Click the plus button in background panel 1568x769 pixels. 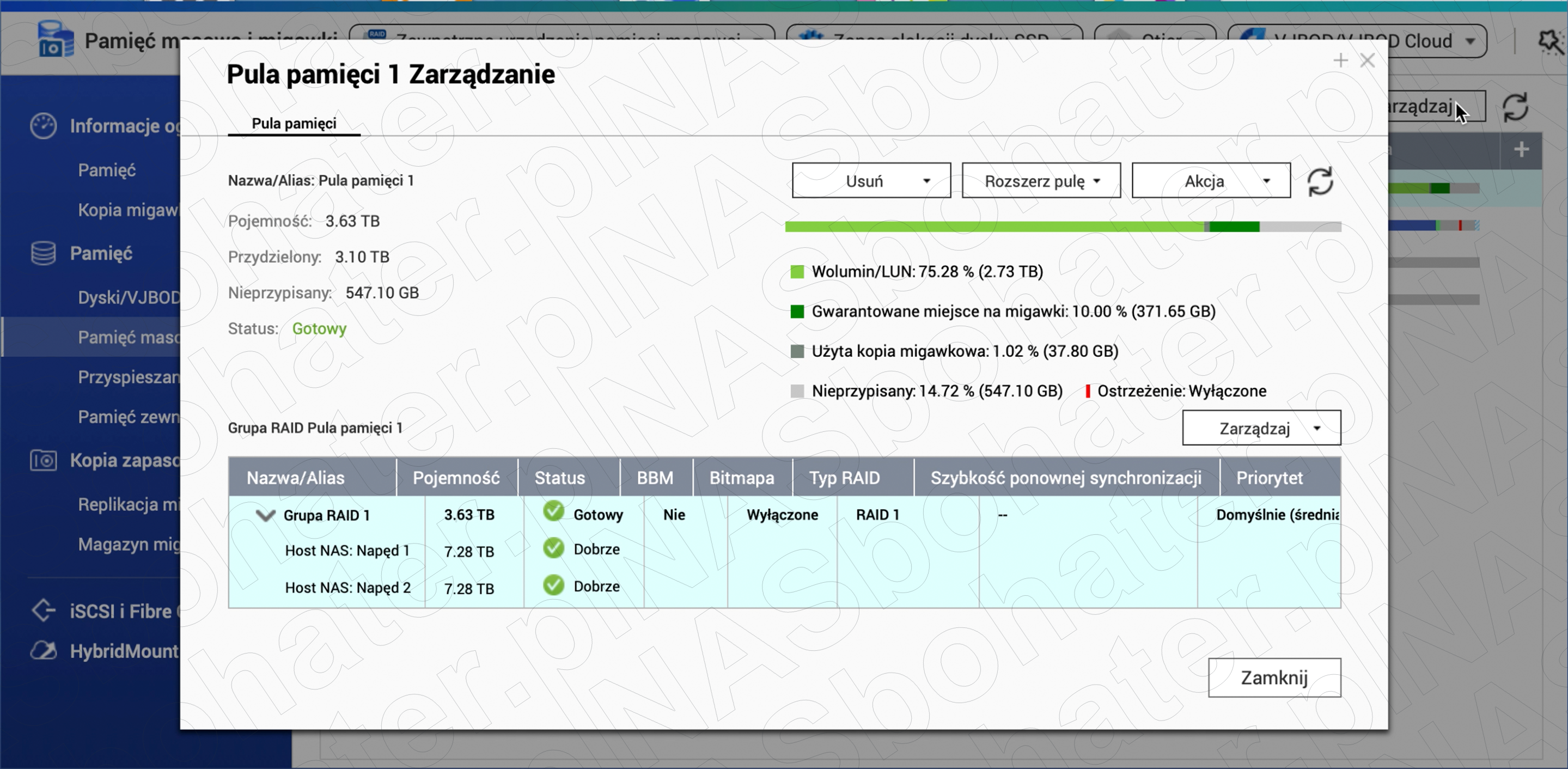1521,150
